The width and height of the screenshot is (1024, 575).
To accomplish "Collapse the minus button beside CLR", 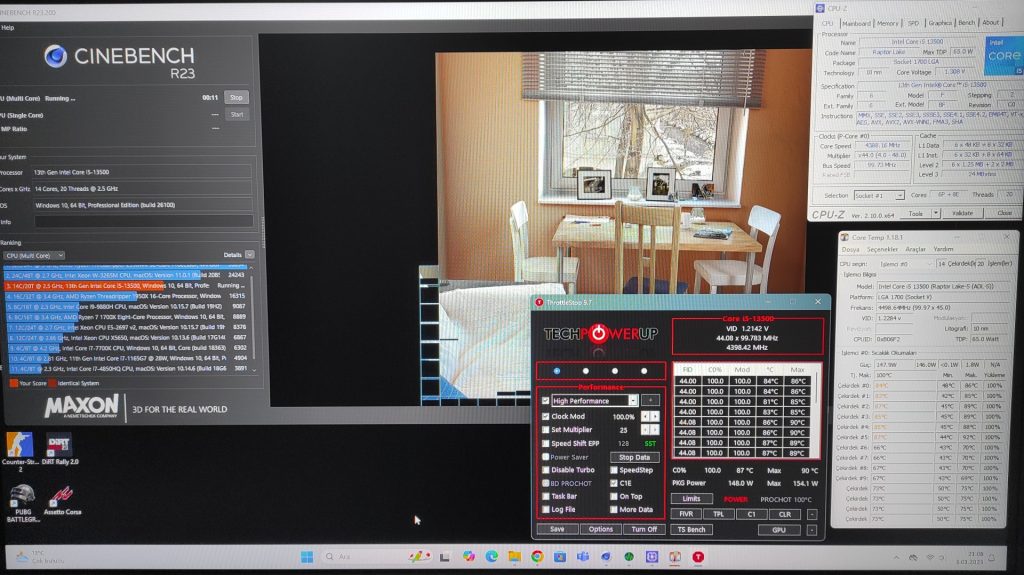I will pyautogui.click(x=812, y=514).
